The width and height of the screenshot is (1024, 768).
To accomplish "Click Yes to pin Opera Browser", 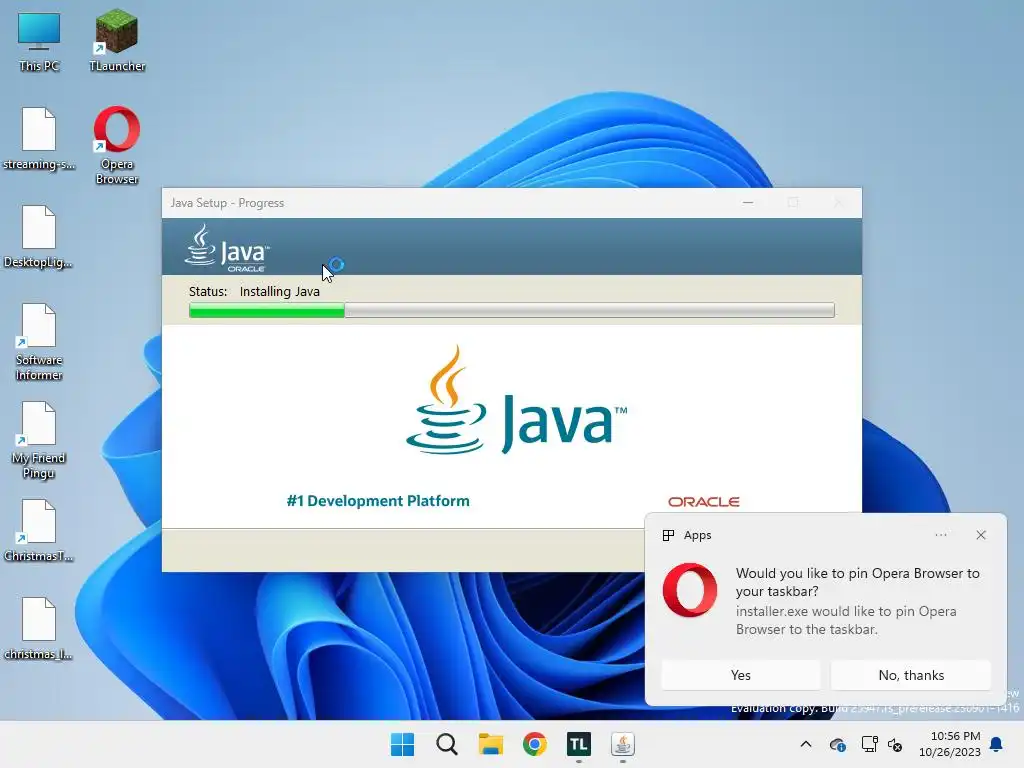I will point(741,675).
